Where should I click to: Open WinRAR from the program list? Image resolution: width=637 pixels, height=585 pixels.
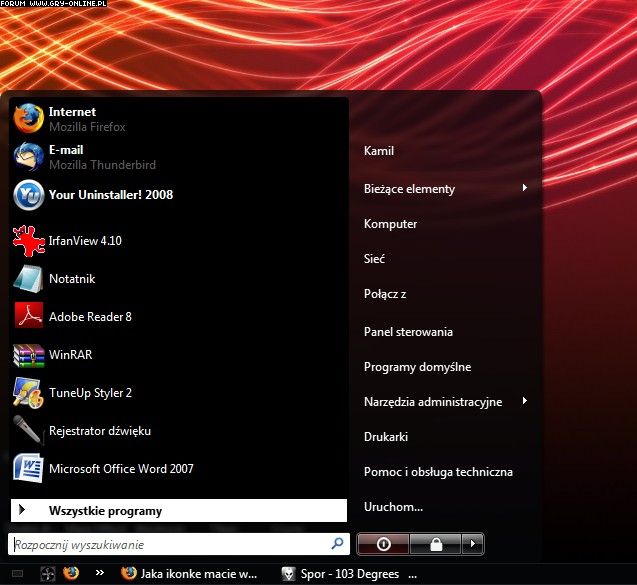point(70,355)
